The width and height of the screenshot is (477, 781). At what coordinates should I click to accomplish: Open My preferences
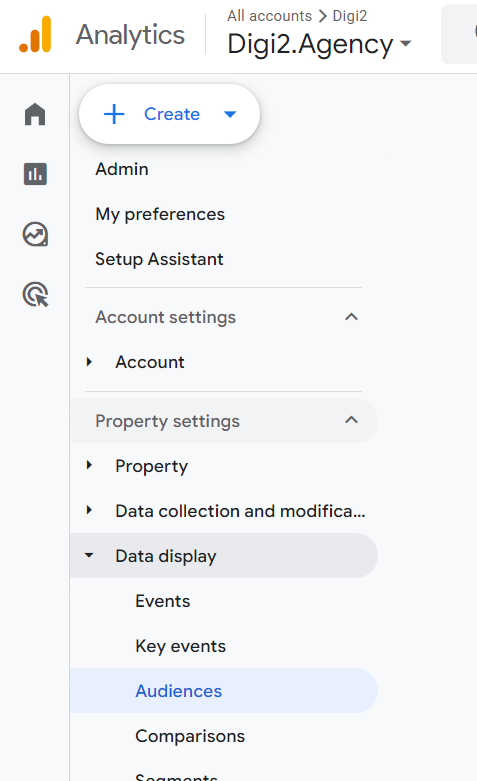(x=160, y=214)
